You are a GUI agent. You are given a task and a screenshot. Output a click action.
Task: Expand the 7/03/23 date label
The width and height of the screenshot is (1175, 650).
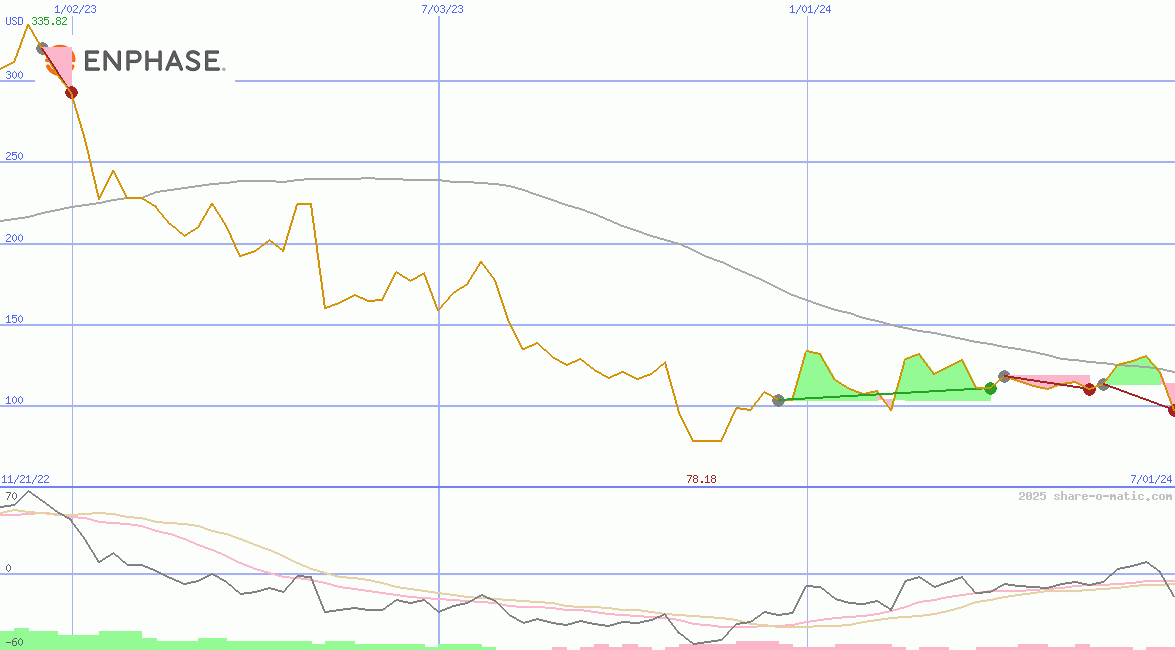tap(441, 10)
